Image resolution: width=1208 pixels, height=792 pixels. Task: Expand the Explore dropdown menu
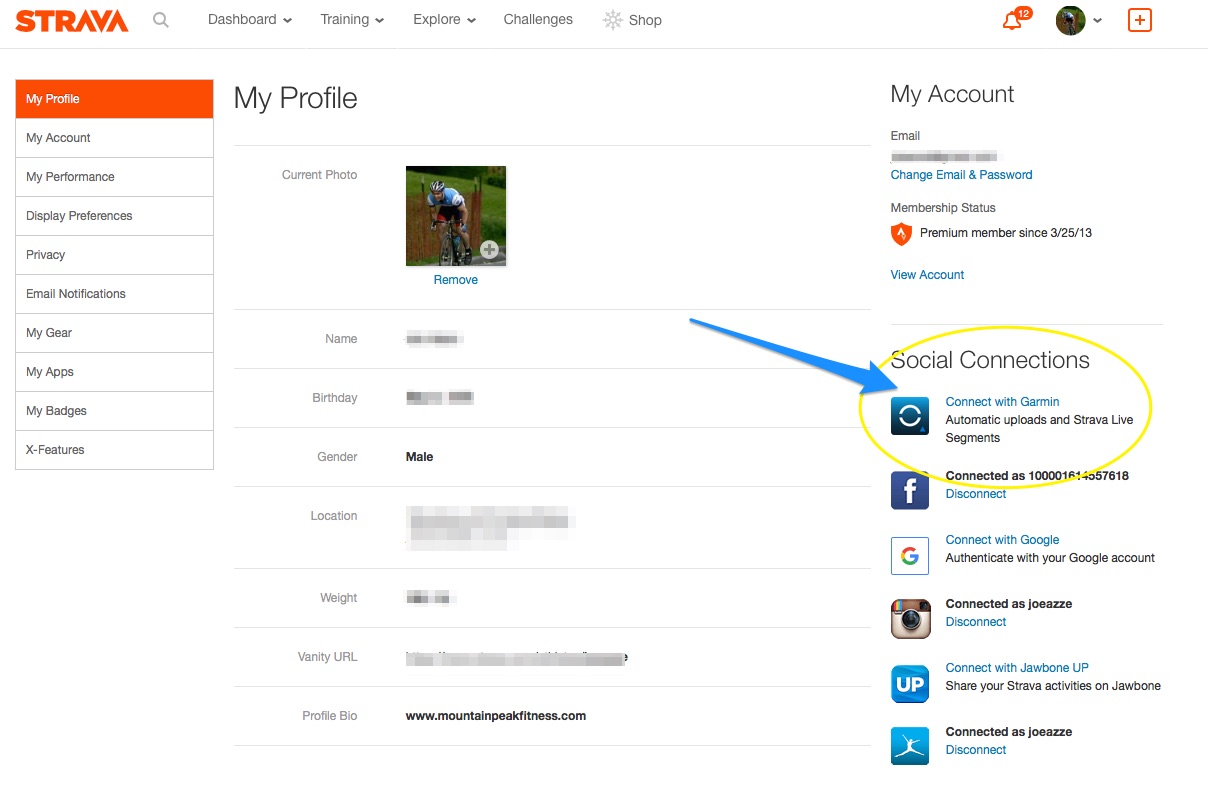click(444, 20)
